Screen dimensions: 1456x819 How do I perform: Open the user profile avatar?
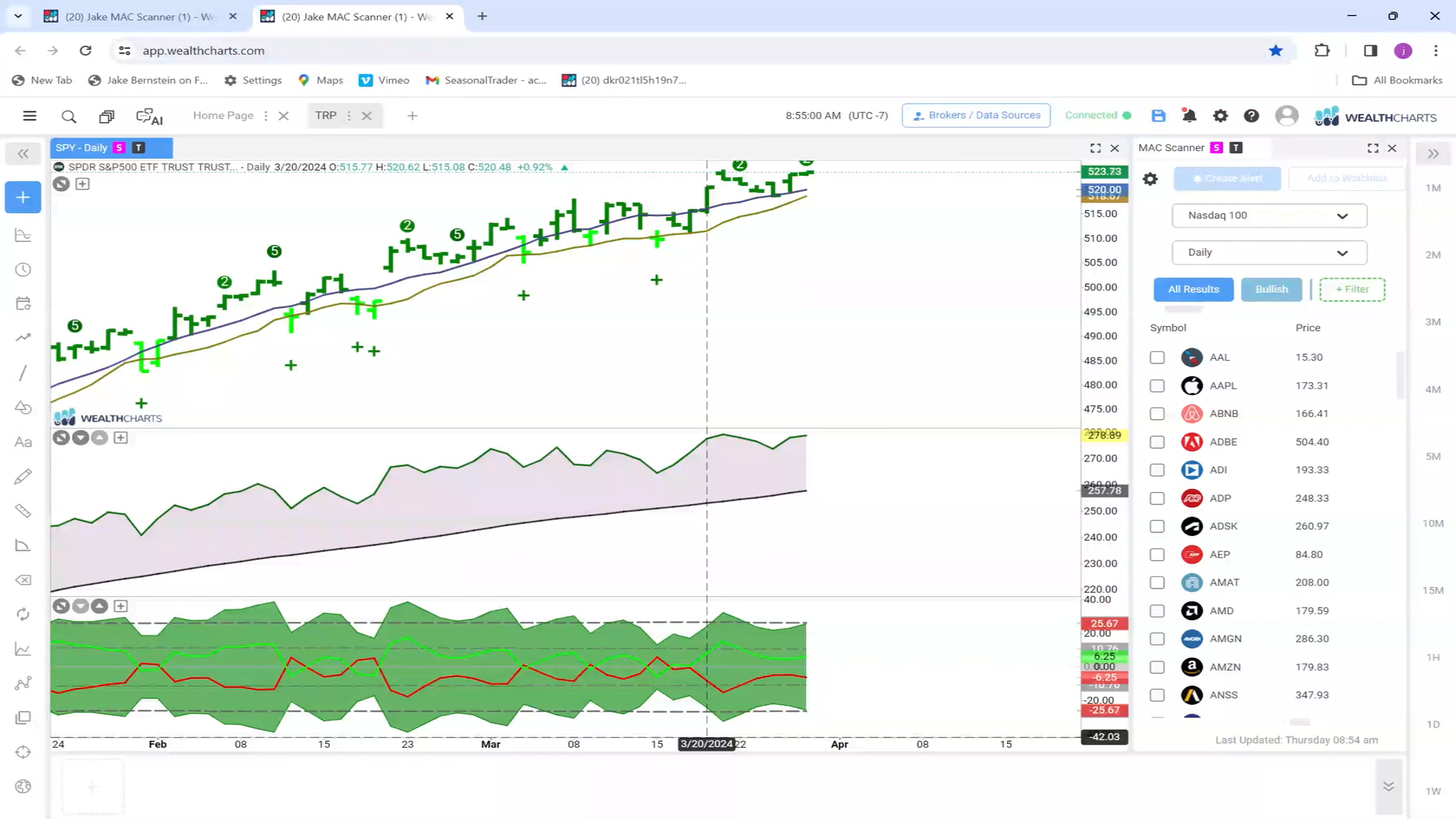coord(1286,116)
